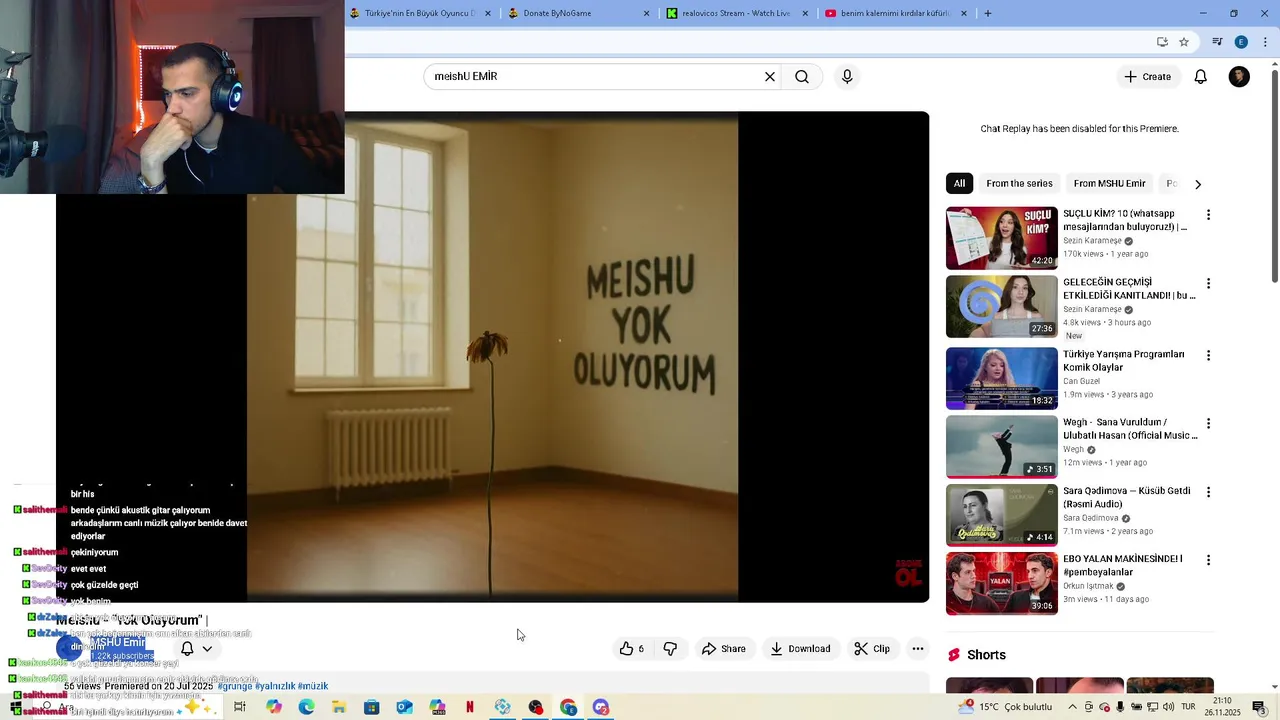Open options for Wegh Sana Vuruldum video
Screen dimensions: 1280x720
(x=1208, y=424)
